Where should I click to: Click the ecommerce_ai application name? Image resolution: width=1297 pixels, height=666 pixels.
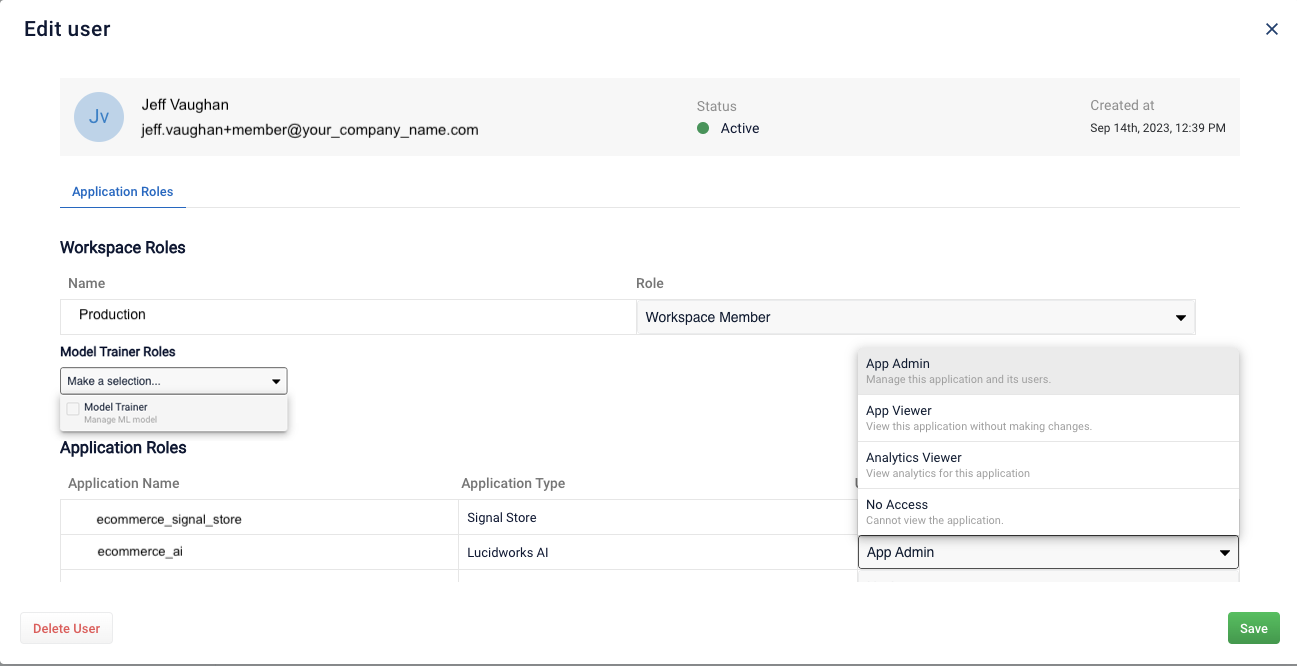(140, 551)
